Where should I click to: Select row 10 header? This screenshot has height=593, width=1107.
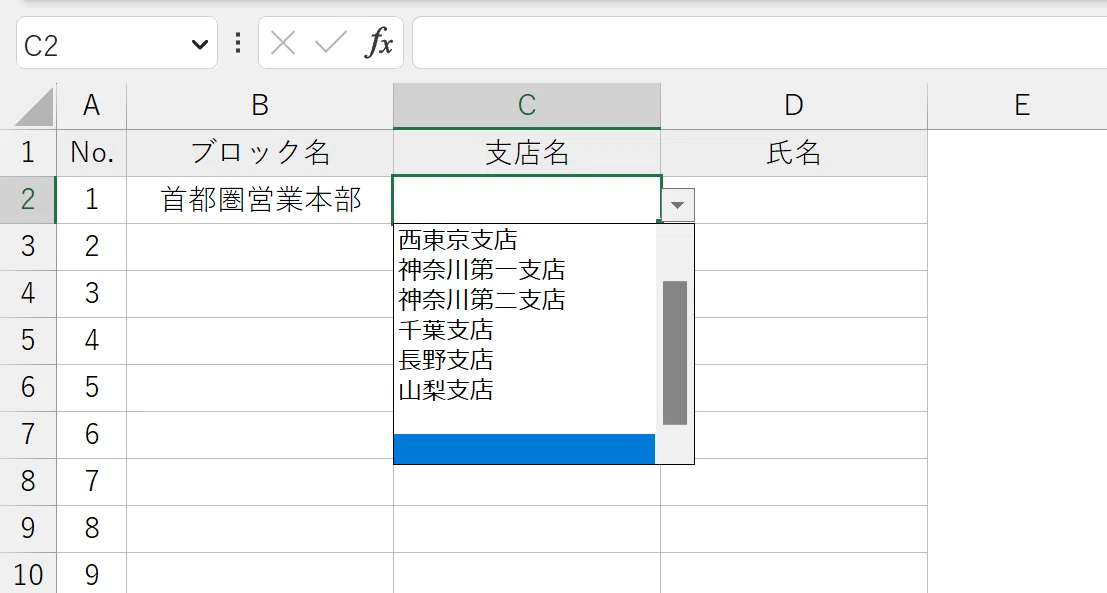click(28, 573)
